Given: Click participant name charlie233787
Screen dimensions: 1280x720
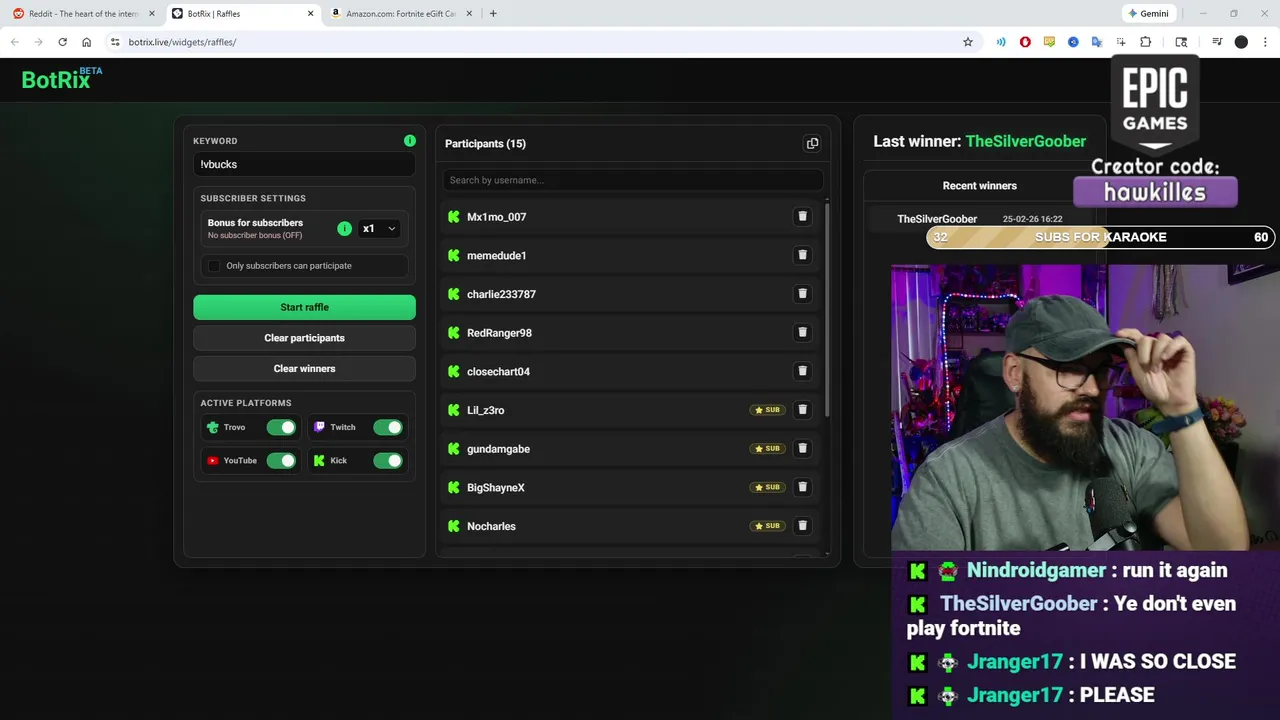Looking at the screenshot, I should (501, 294).
